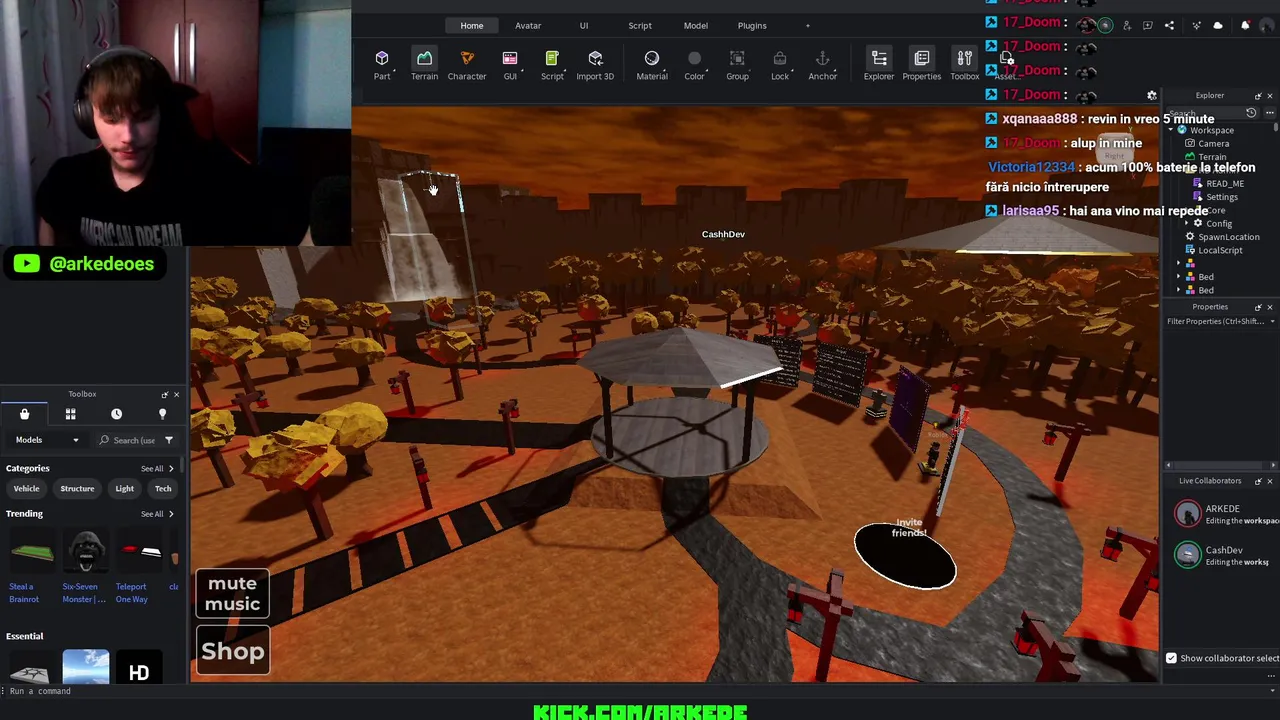
Task: Toggle the Explorer panel button
Action: tap(879, 64)
